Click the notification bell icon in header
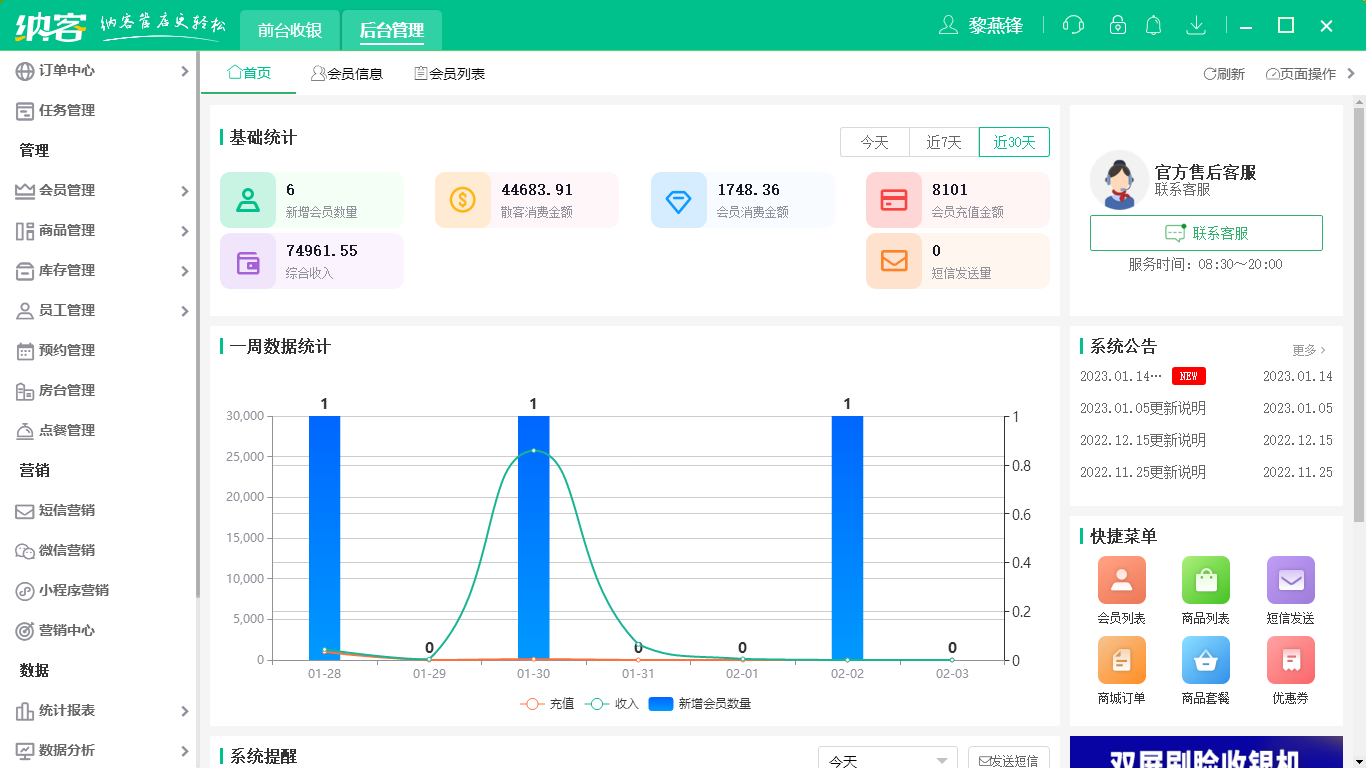Viewport: 1366px width, 768px height. 1153,25
